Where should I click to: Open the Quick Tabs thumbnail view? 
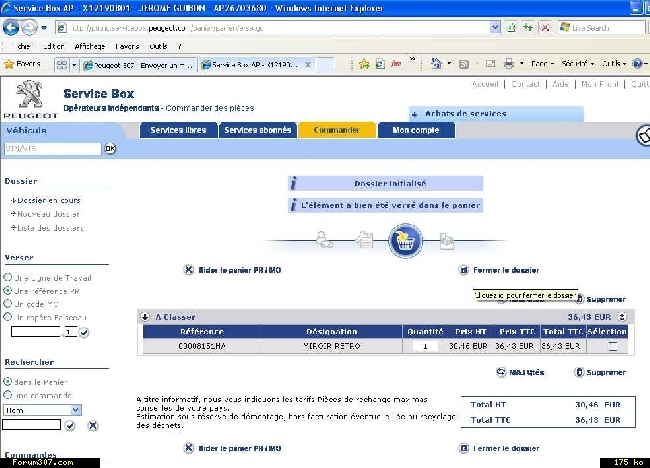(x=62, y=65)
